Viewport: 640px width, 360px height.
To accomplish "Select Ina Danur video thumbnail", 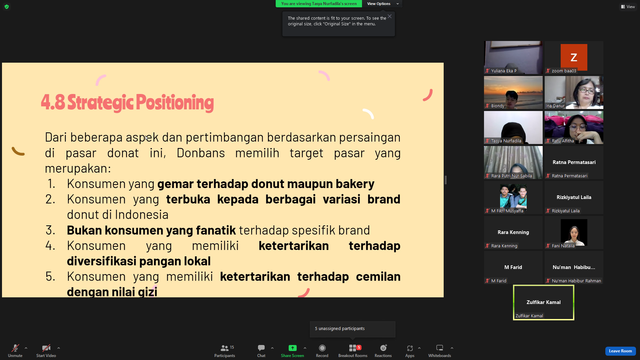I will pyautogui.click(x=574, y=92).
